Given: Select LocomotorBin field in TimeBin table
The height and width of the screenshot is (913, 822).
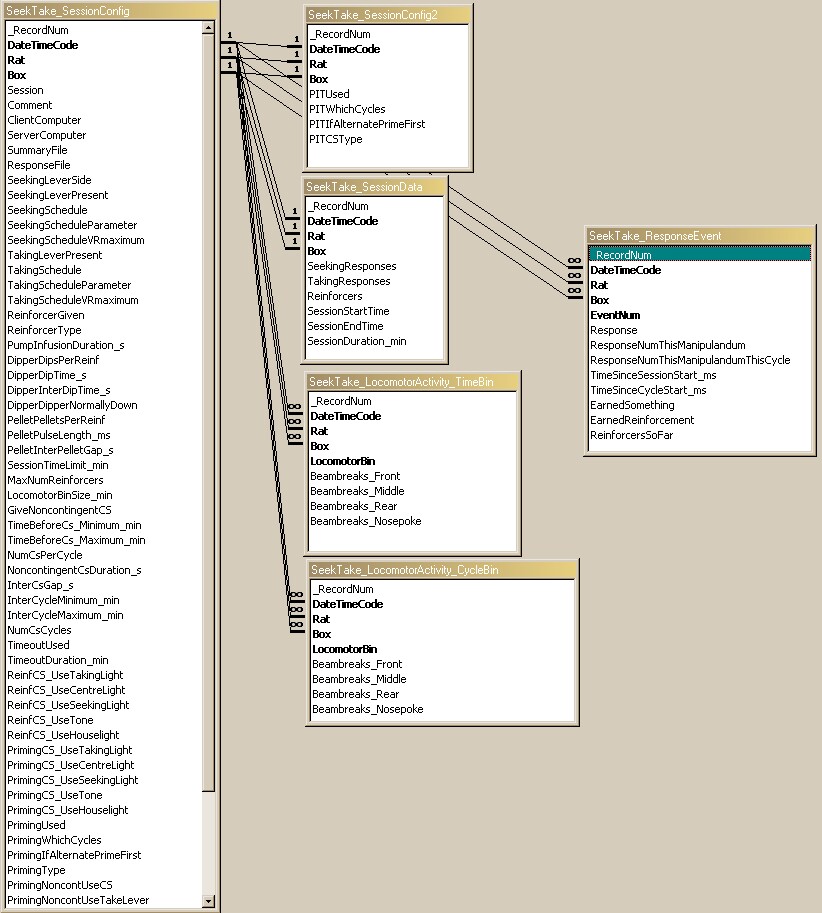Looking at the screenshot, I should point(342,461).
